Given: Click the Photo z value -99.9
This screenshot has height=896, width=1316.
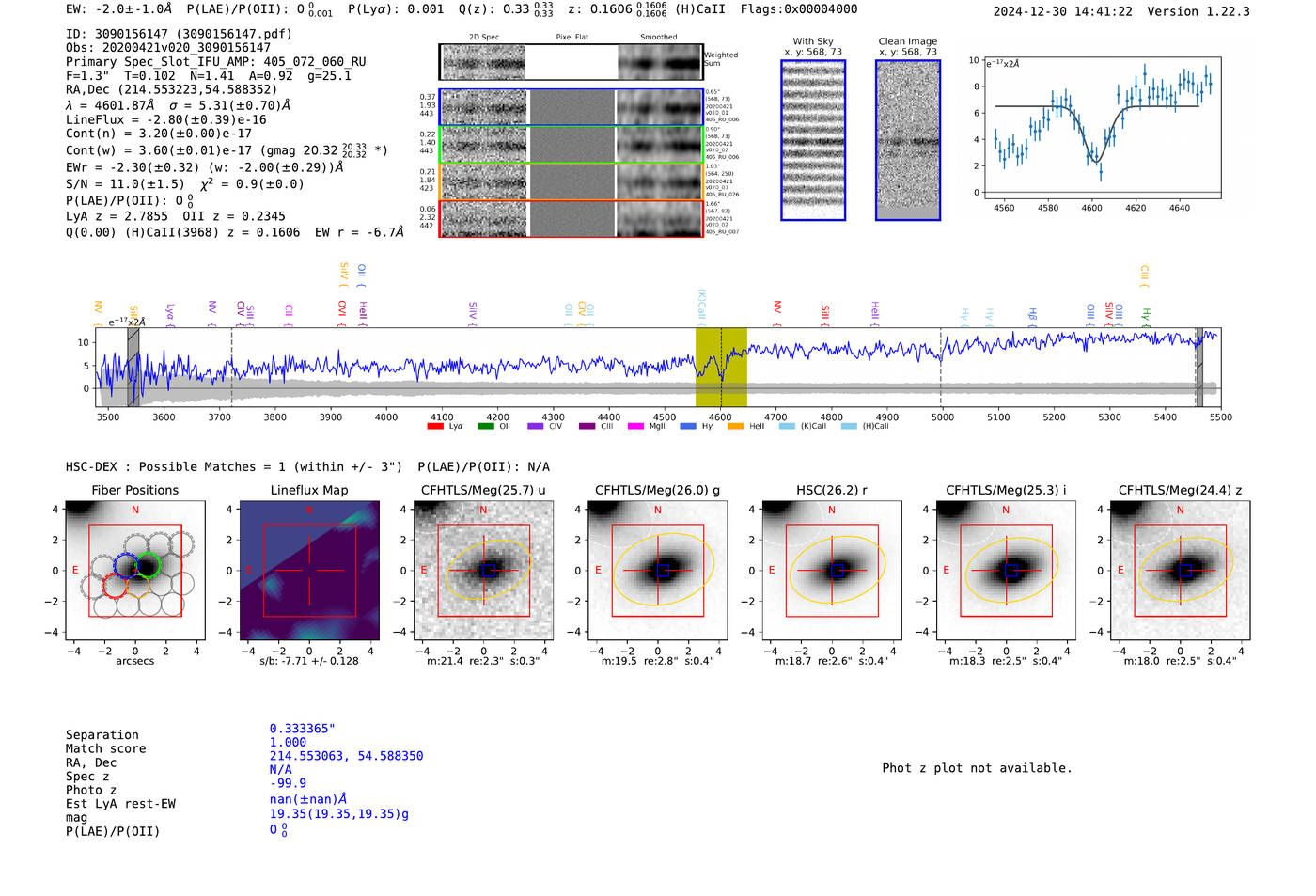Looking at the screenshot, I should pyautogui.click(x=288, y=783).
